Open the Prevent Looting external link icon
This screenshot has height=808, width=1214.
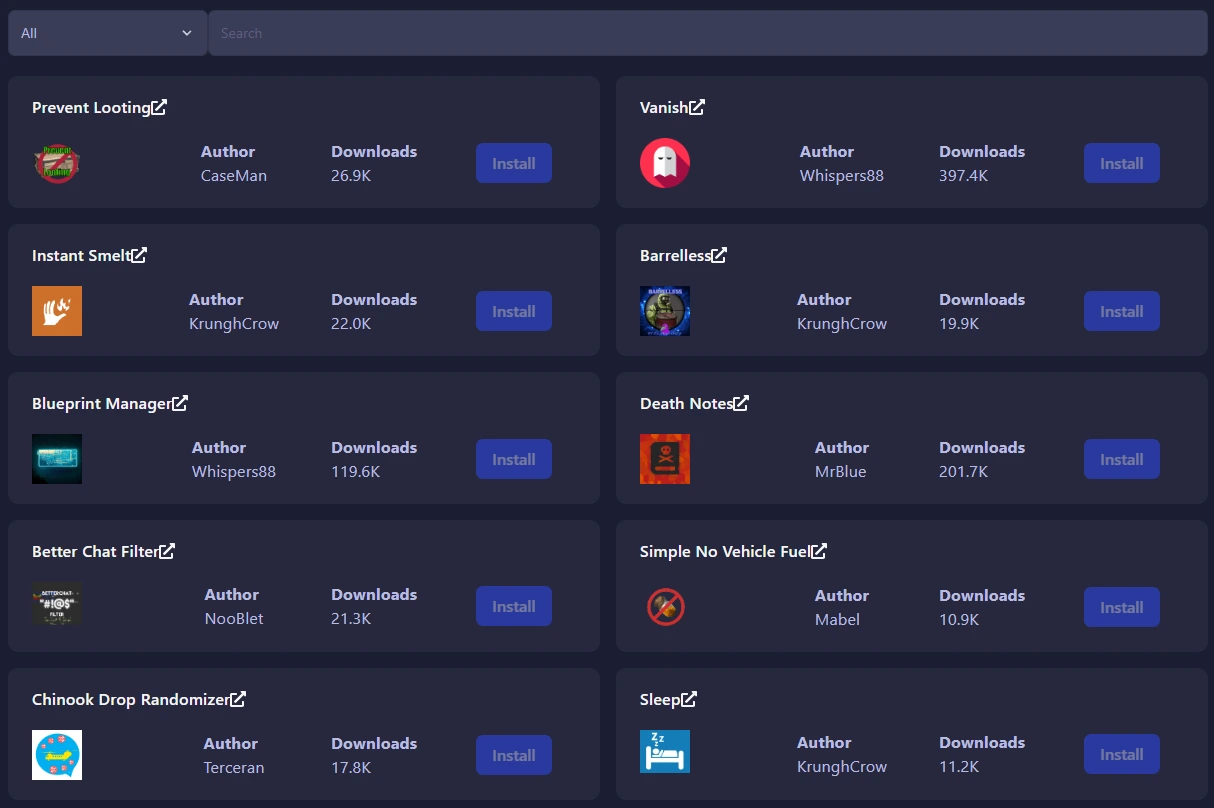[x=159, y=107]
